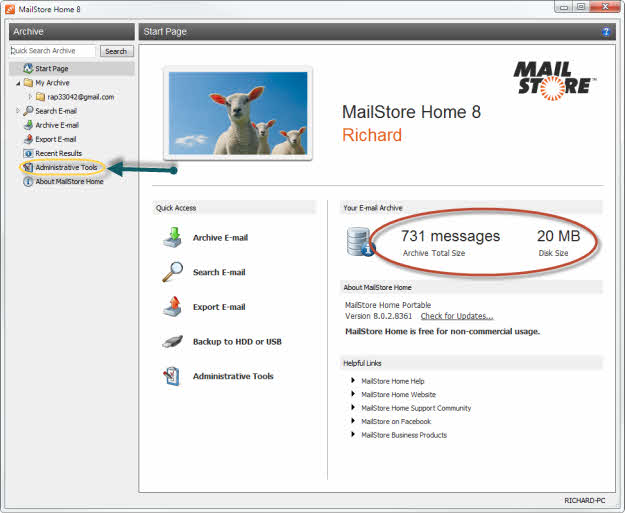Click the MailStore logo
This screenshot has width=625, height=513.
(554, 81)
